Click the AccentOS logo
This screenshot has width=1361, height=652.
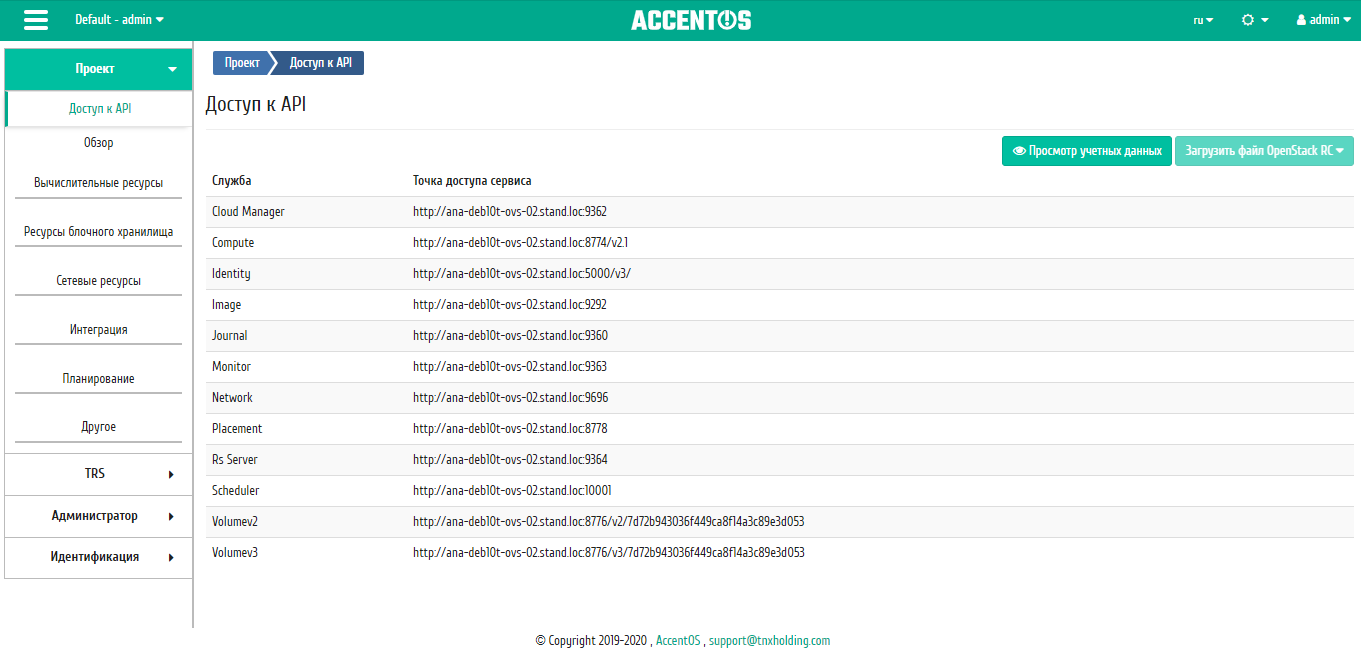coord(691,20)
